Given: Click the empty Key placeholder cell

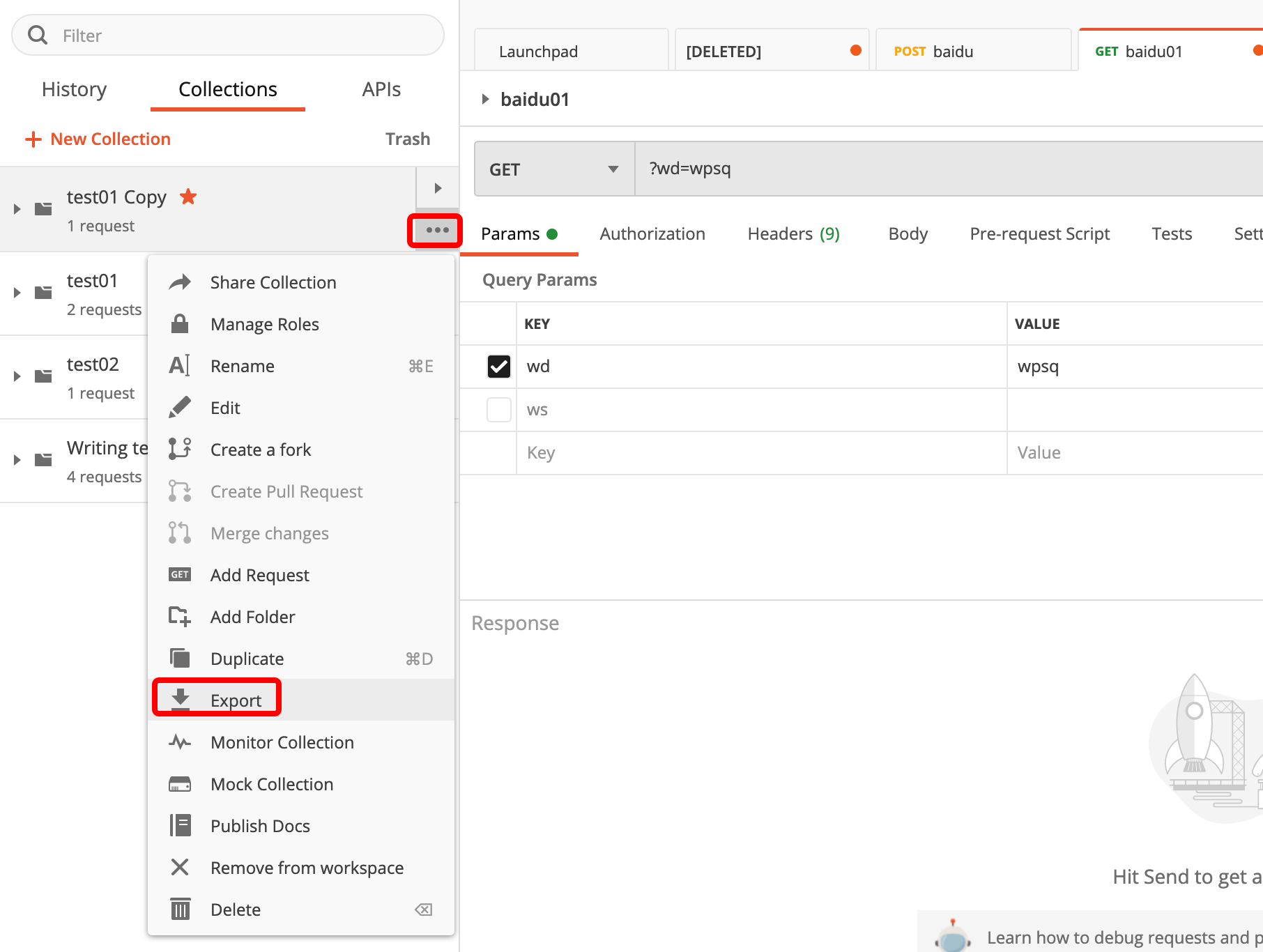Looking at the screenshot, I should (761, 453).
